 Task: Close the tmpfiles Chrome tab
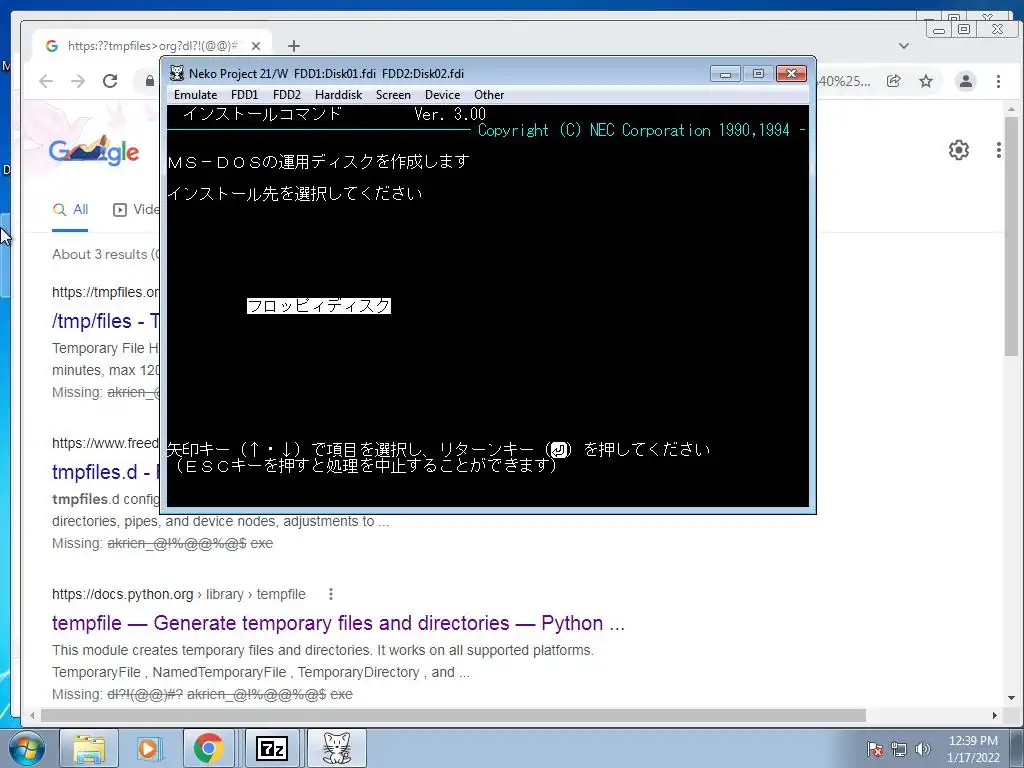pyautogui.click(x=256, y=46)
